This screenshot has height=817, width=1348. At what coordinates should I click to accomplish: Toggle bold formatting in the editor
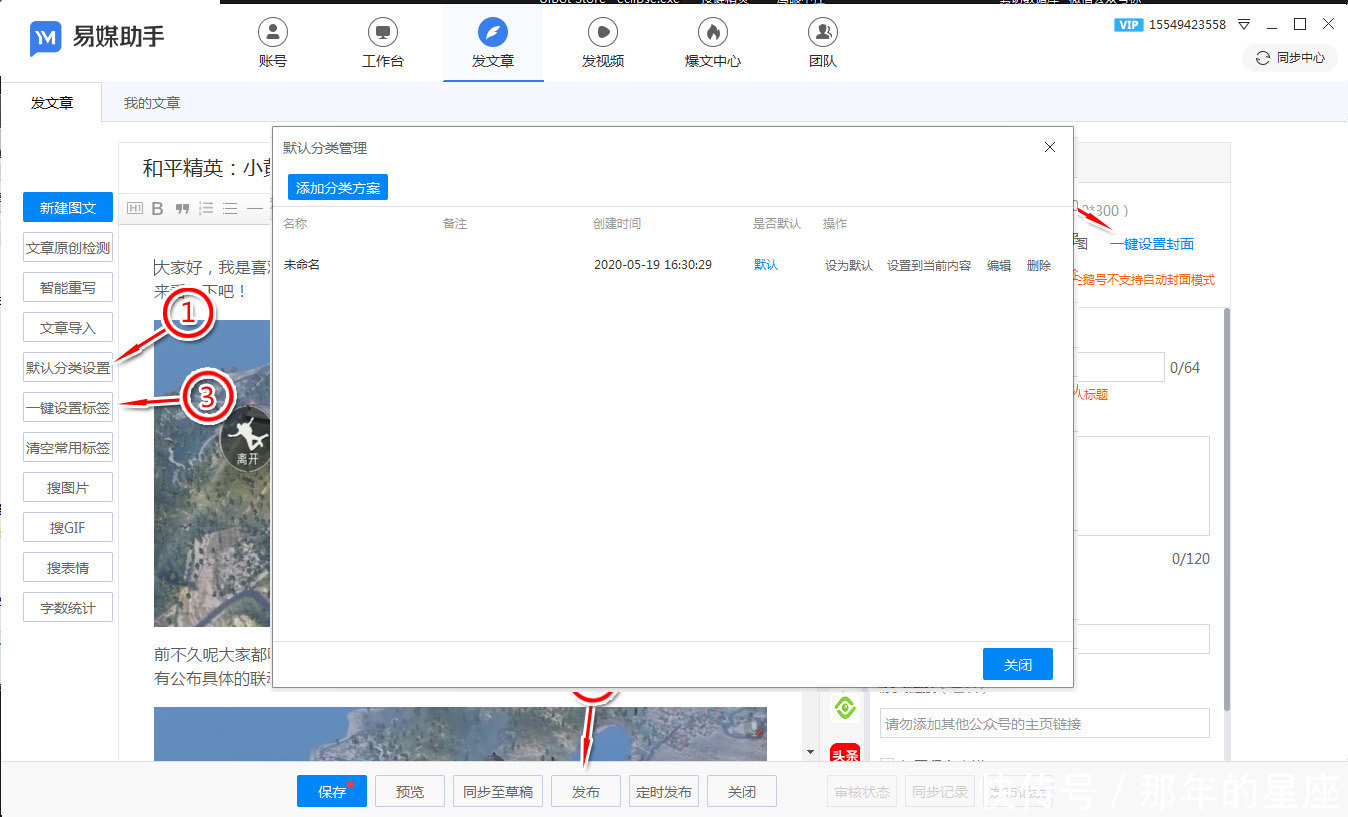156,208
